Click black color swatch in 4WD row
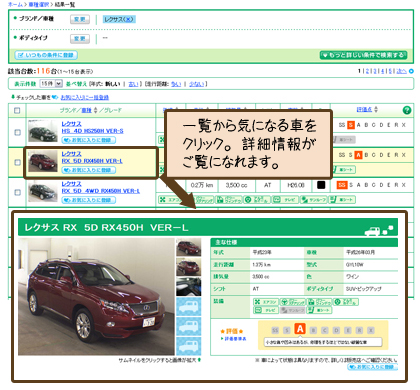This screenshot has width=420, height=390. point(321,185)
